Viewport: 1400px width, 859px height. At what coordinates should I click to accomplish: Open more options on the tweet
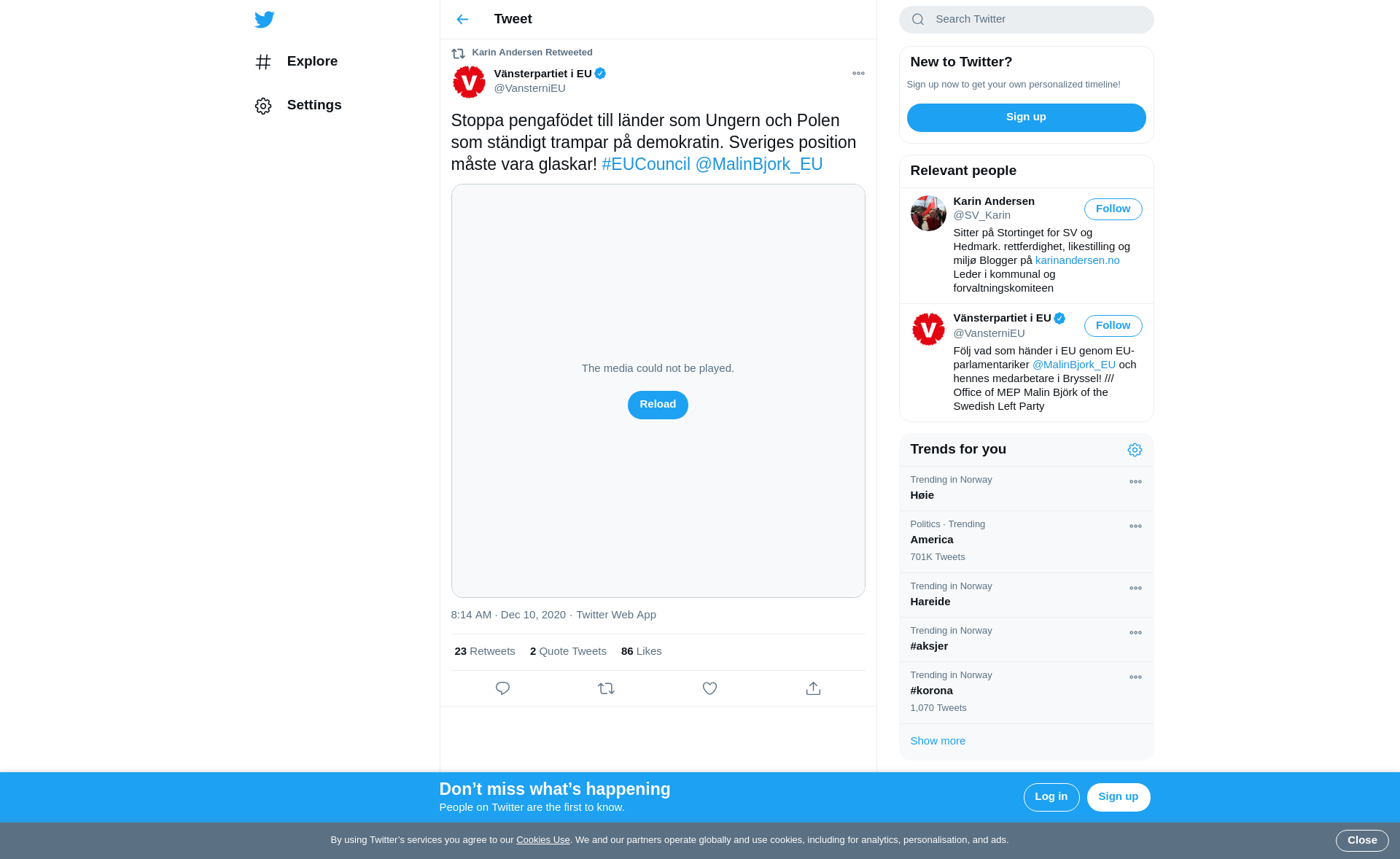858,74
